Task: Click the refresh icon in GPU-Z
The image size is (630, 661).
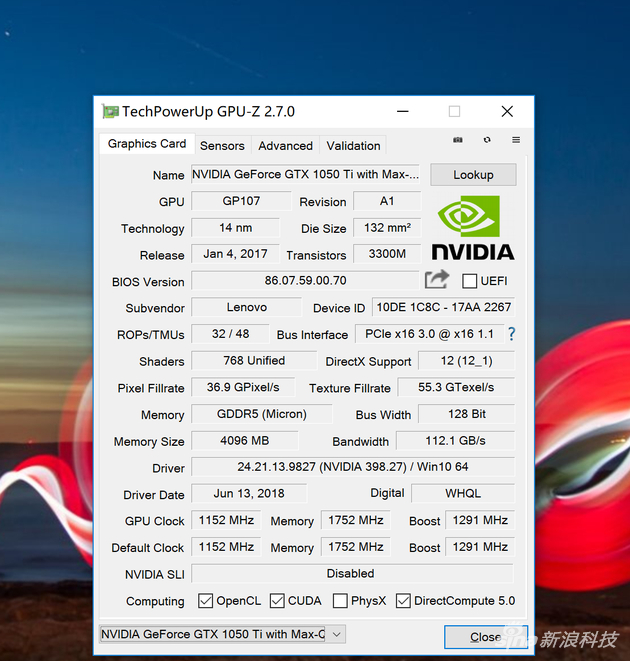Action: coord(487,140)
